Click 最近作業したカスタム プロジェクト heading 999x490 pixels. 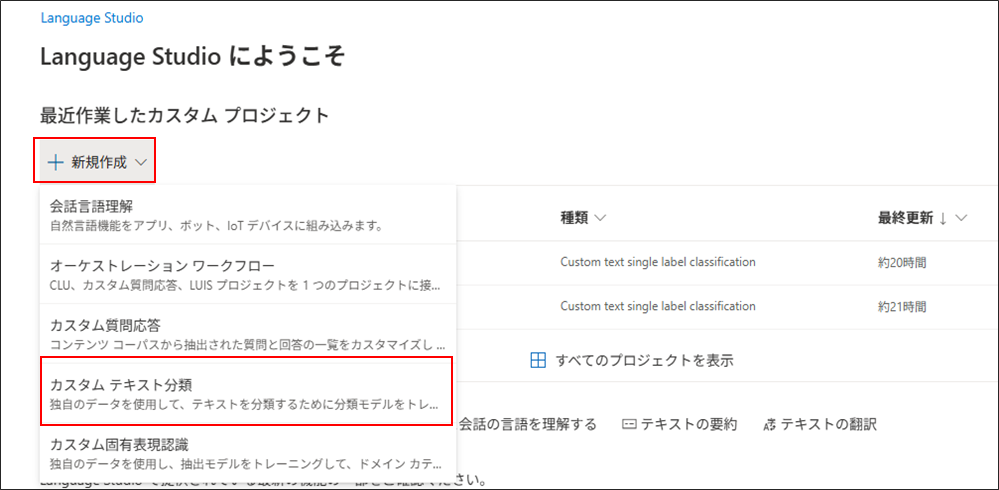click(184, 115)
